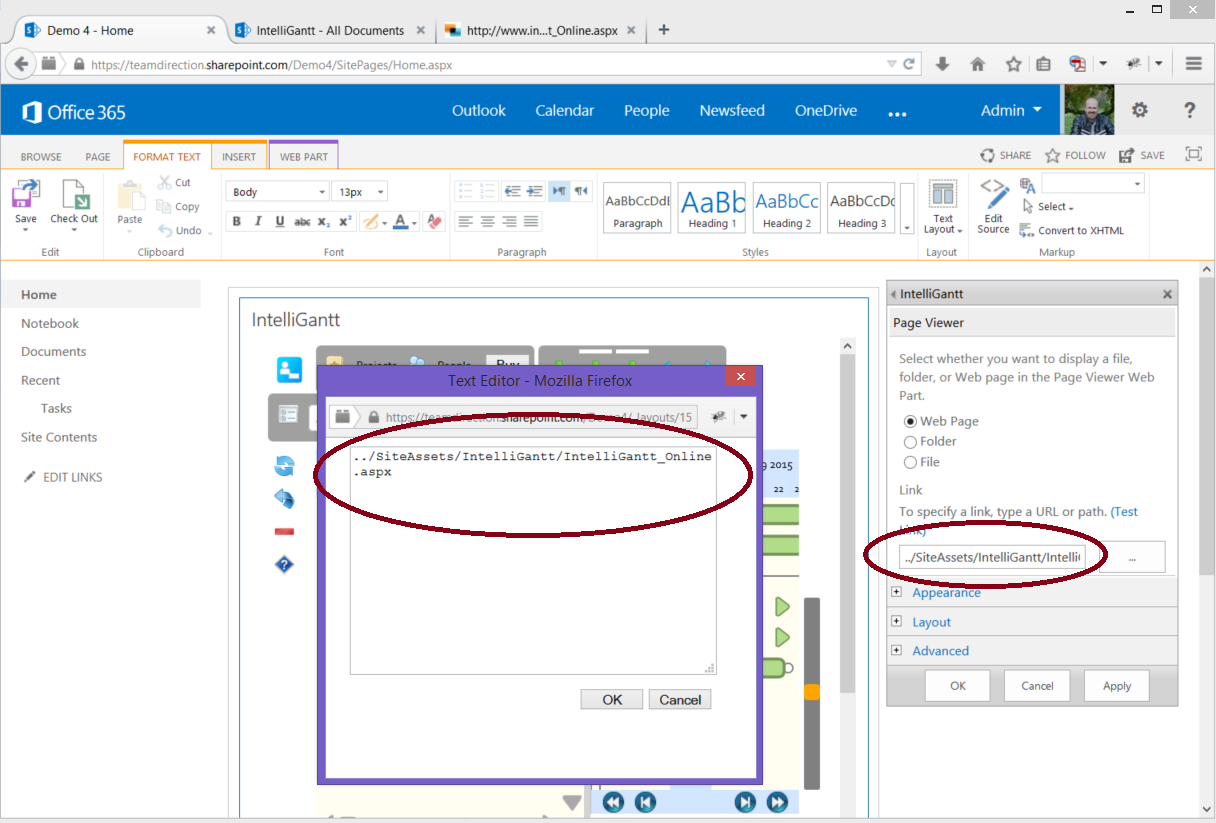This screenshot has height=823, width=1216.
Task: Click the Cut scissors icon
Action: pyautogui.click(x=165, y=182)
